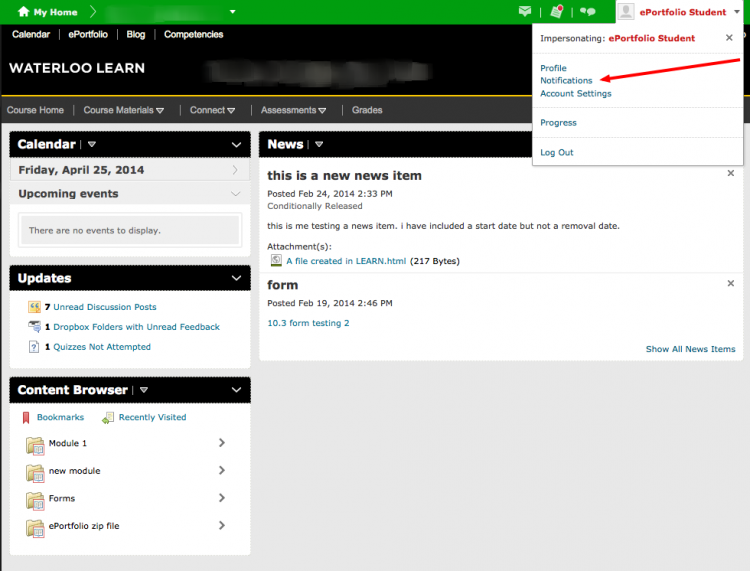Image resolution: width=750 pixels, height=571 pixels.
Task: Select Account Settings from the user menu
Action: (x=576, y=93)
